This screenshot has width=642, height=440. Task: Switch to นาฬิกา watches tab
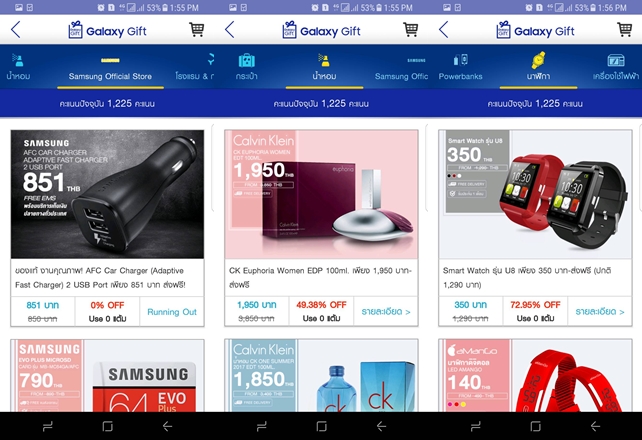(x=538, y=66)
